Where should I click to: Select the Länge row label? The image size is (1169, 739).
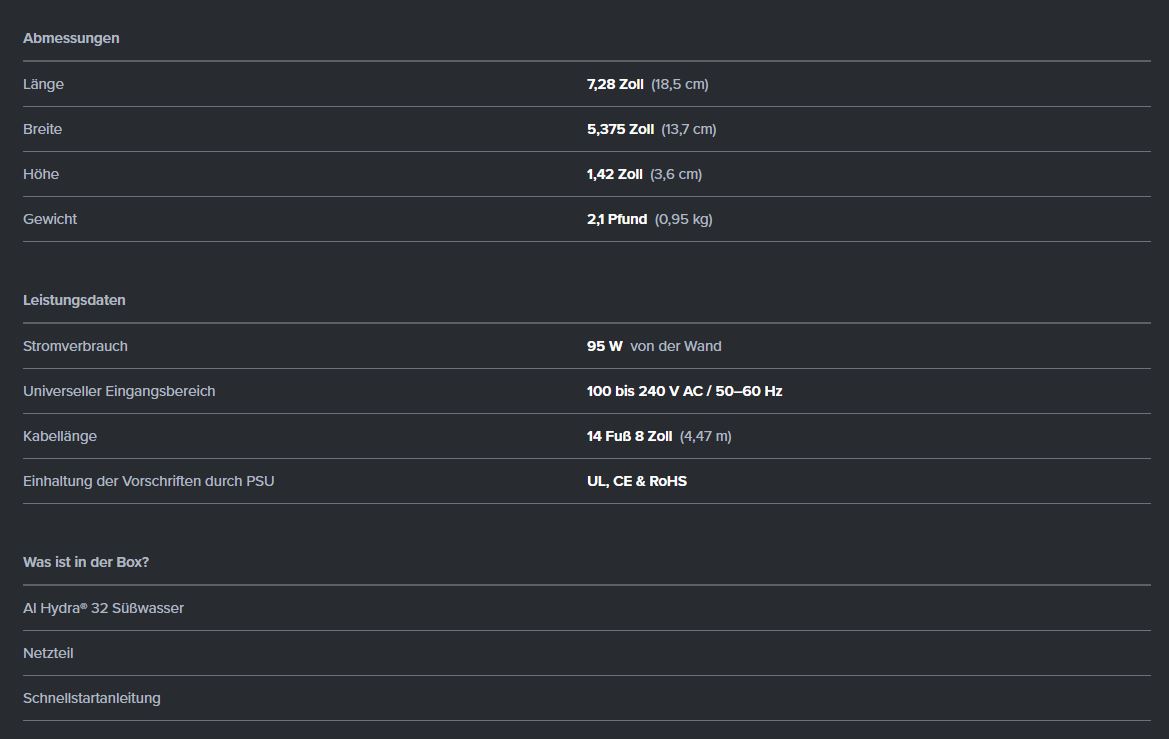pos(43,84)
